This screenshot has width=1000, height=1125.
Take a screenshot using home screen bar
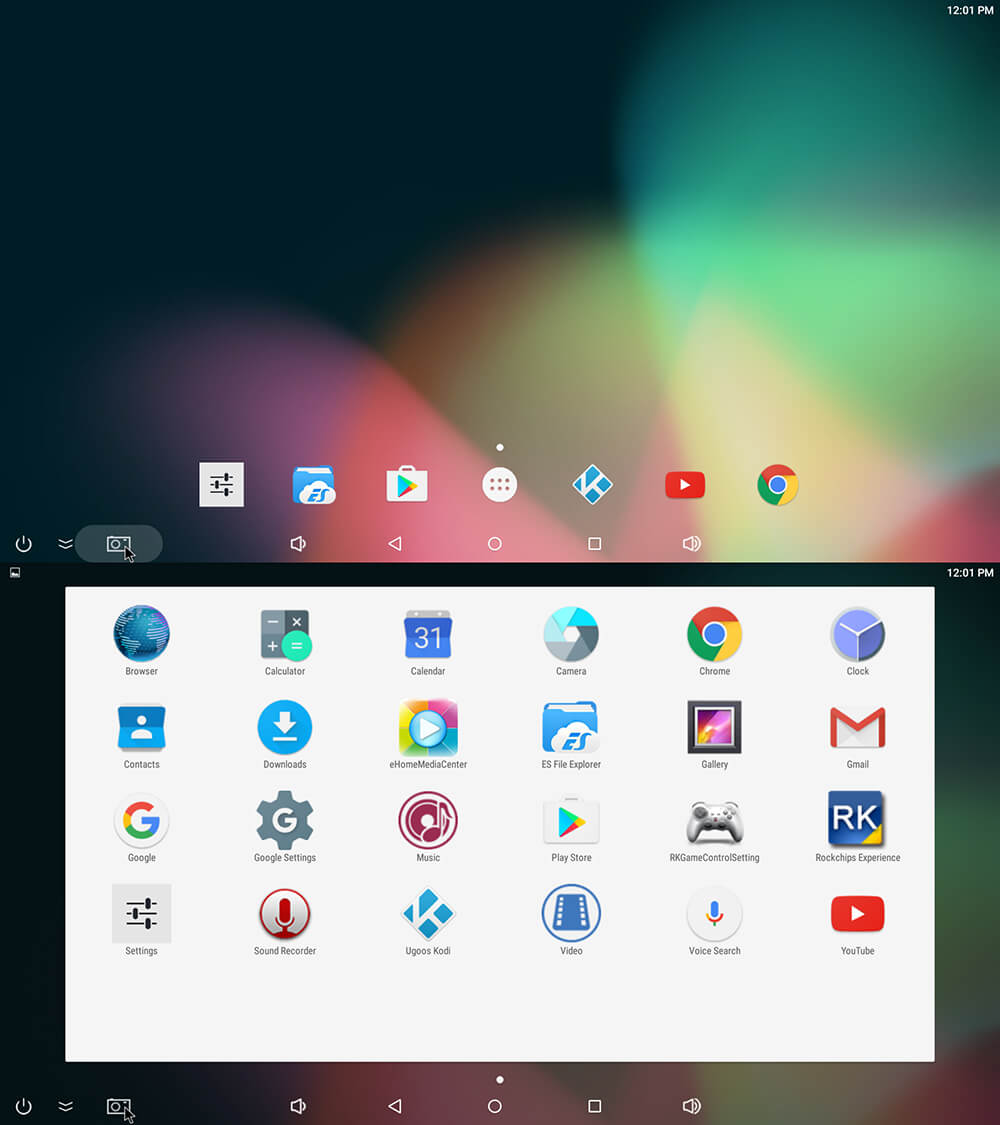pyautogui.click(x=119, y=544)
